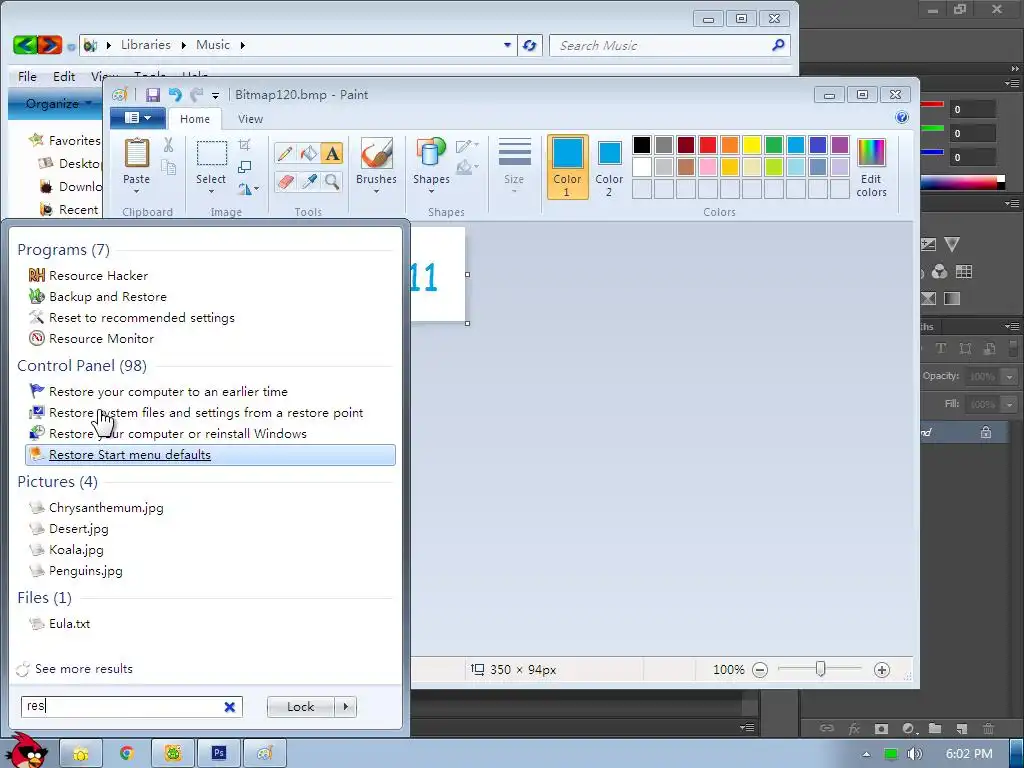This screenshot has height=768, width=1024.
Task: Select the Fill with color bucket tool
Action: coord(308,154)
